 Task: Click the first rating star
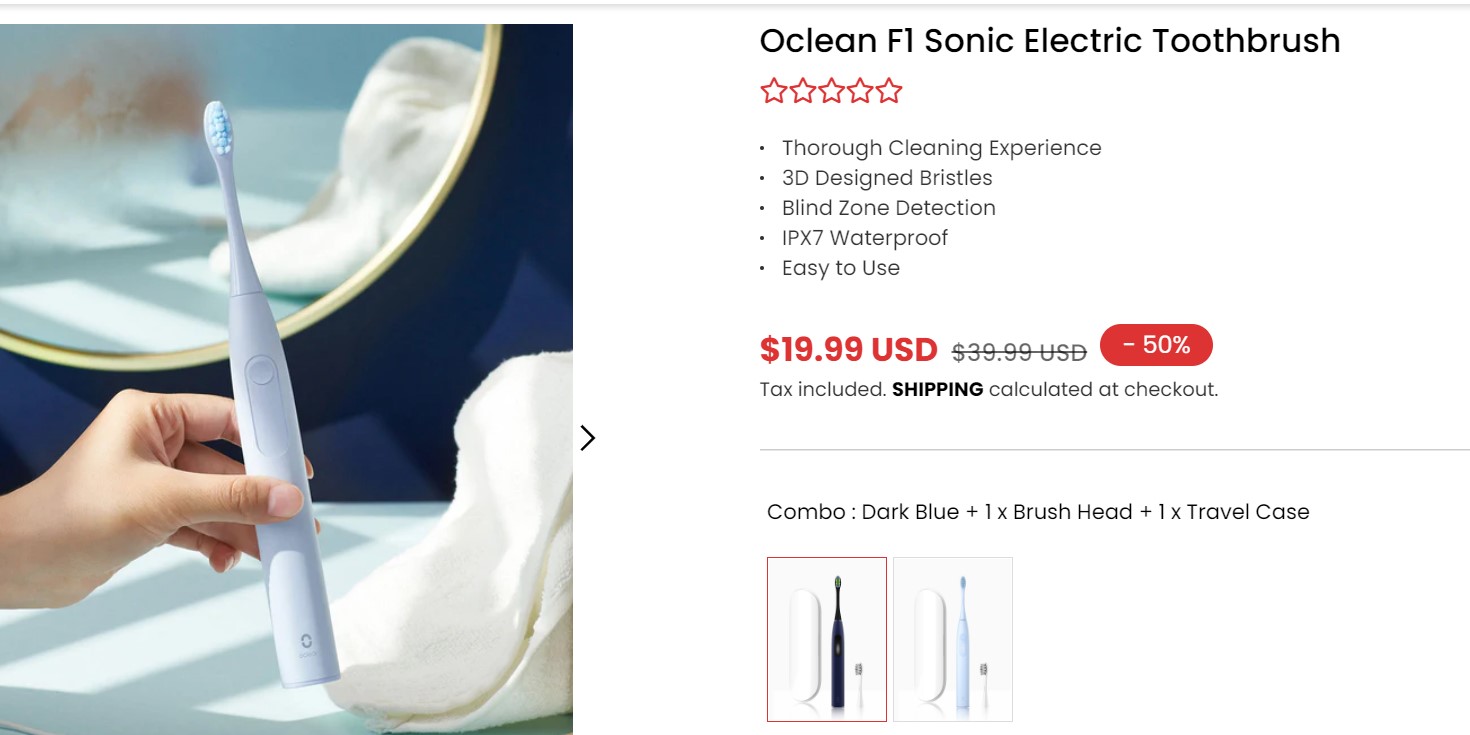click(x=772, y=90)
